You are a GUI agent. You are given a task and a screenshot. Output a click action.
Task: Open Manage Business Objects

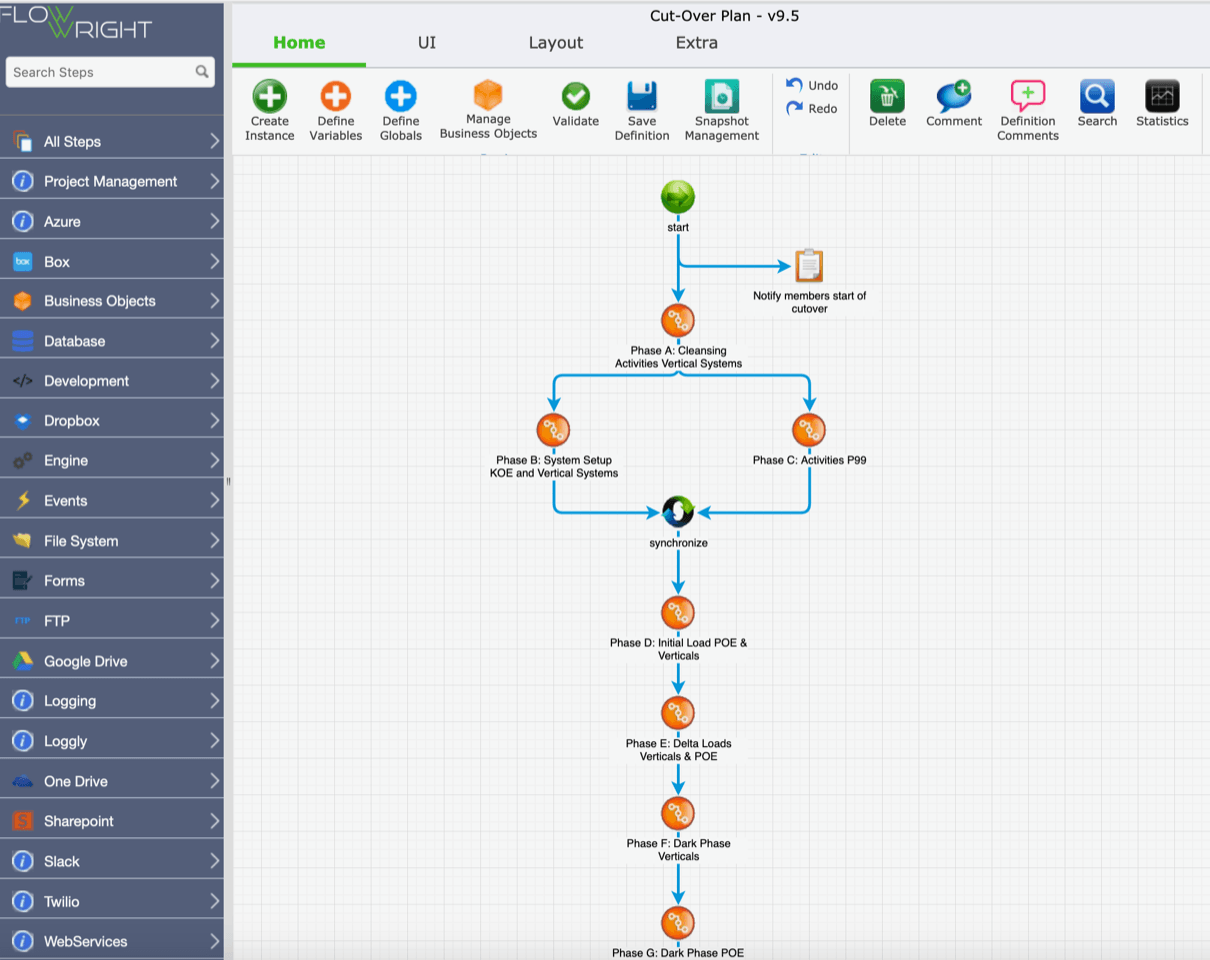pyautogui.click(x=488, y=96)
